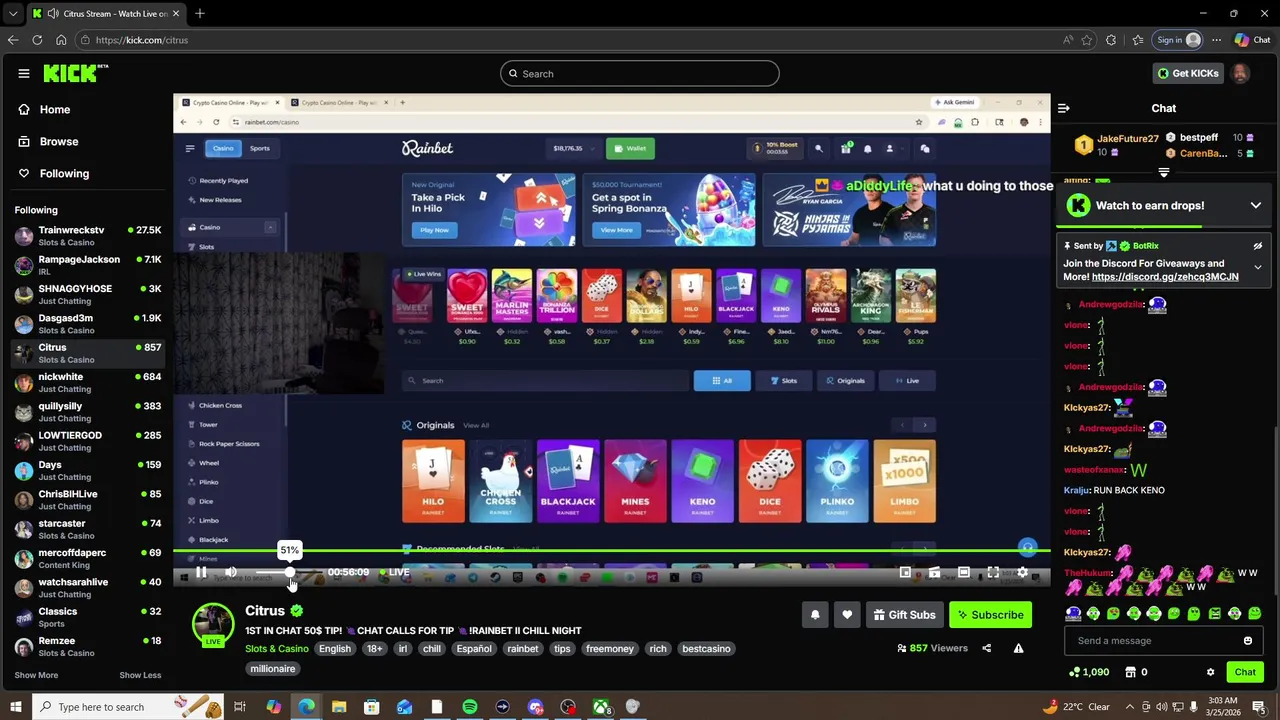
Task: Open the chat shop store icon
Action: point(1130,672)
